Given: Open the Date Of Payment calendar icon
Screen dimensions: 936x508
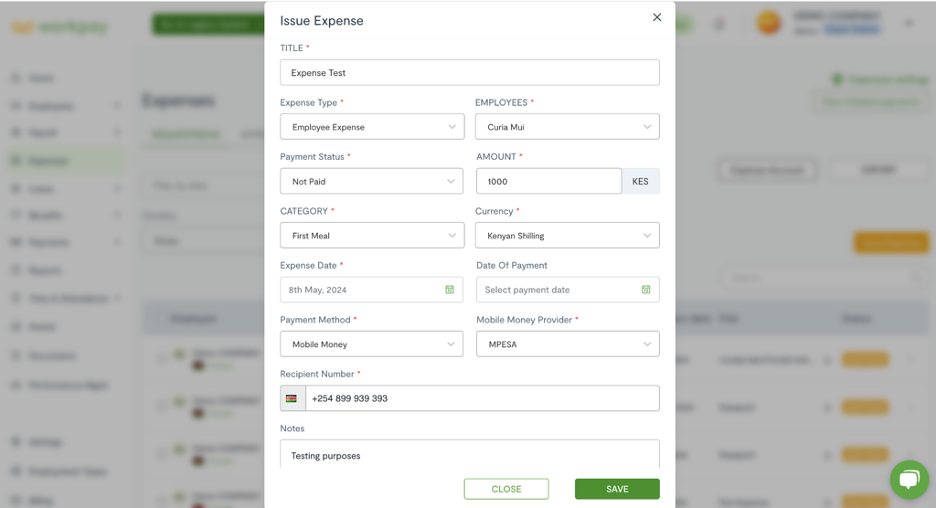Looking at the screenshot, I should tap(646, 290).
